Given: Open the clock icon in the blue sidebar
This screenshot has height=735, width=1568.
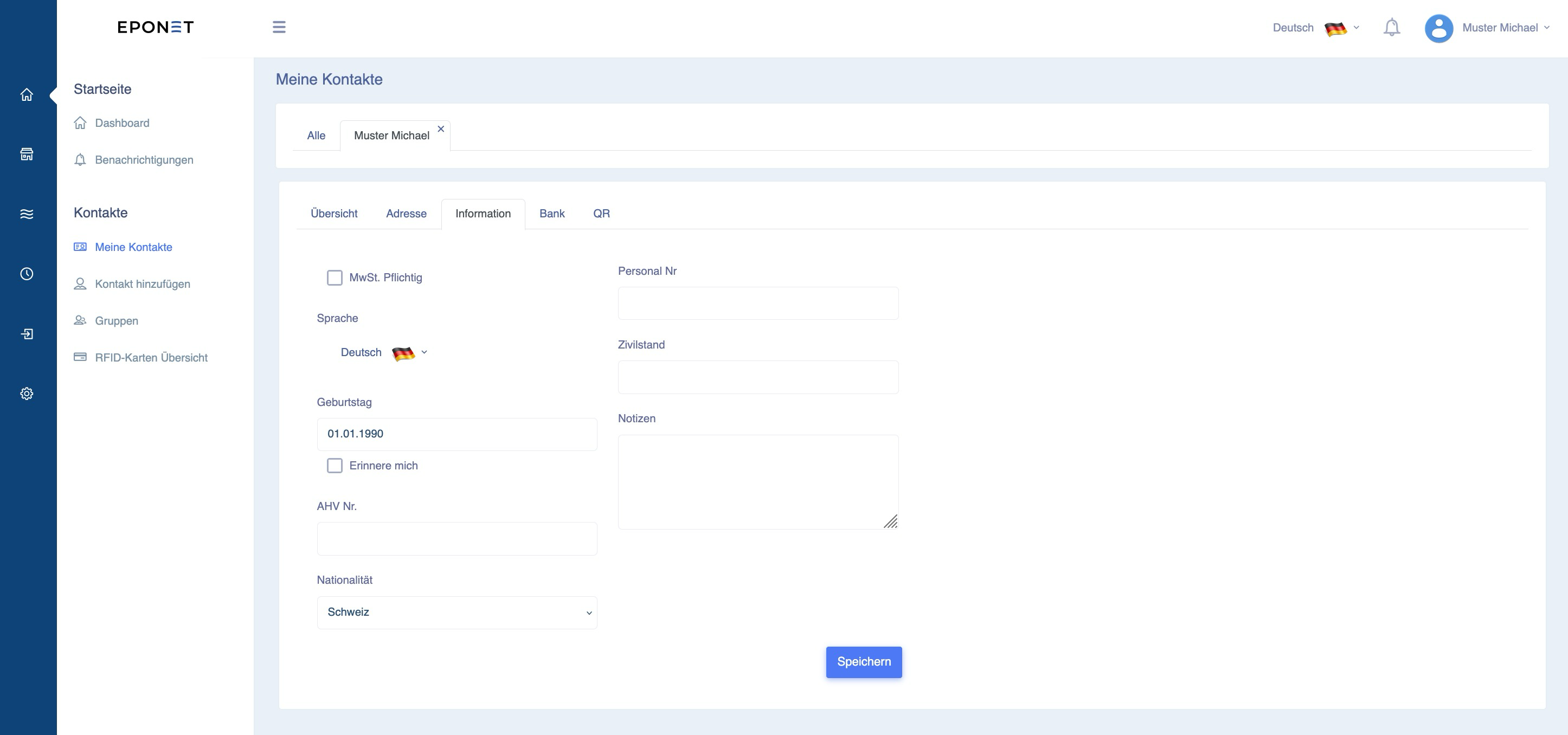Looking at the screenshot, I should pos(26,274).
